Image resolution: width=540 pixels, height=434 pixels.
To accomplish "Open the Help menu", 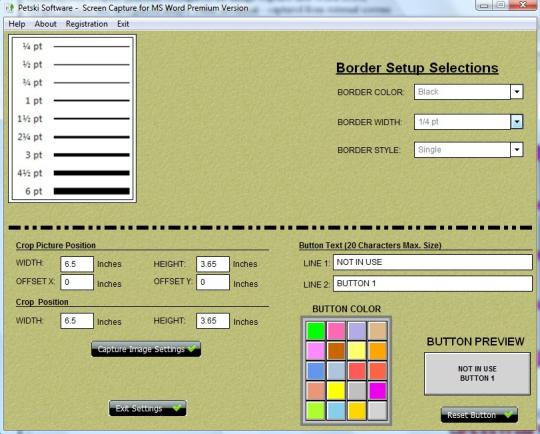I will [17, 24].
